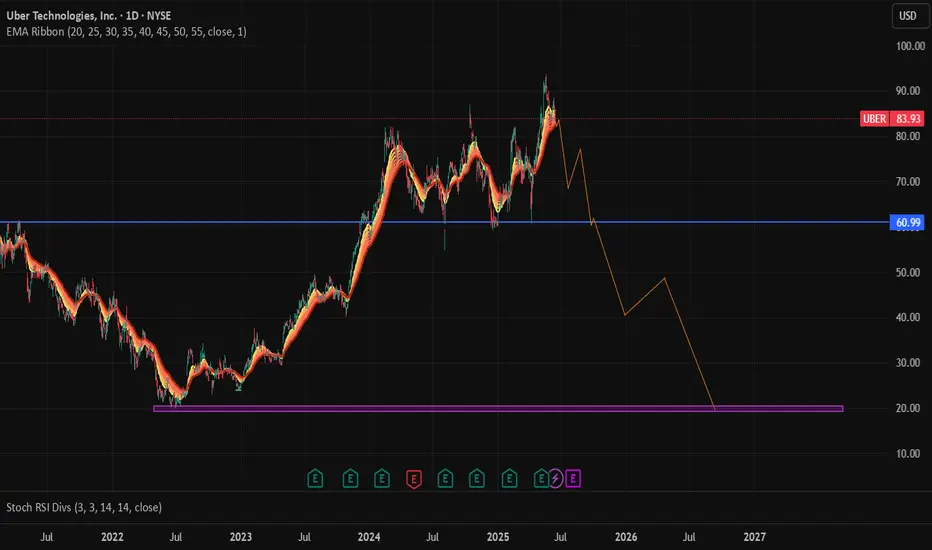Click green earnings marker immediately left of red one
The width and height of the screenshot is (932, 550).
[382, 479]
